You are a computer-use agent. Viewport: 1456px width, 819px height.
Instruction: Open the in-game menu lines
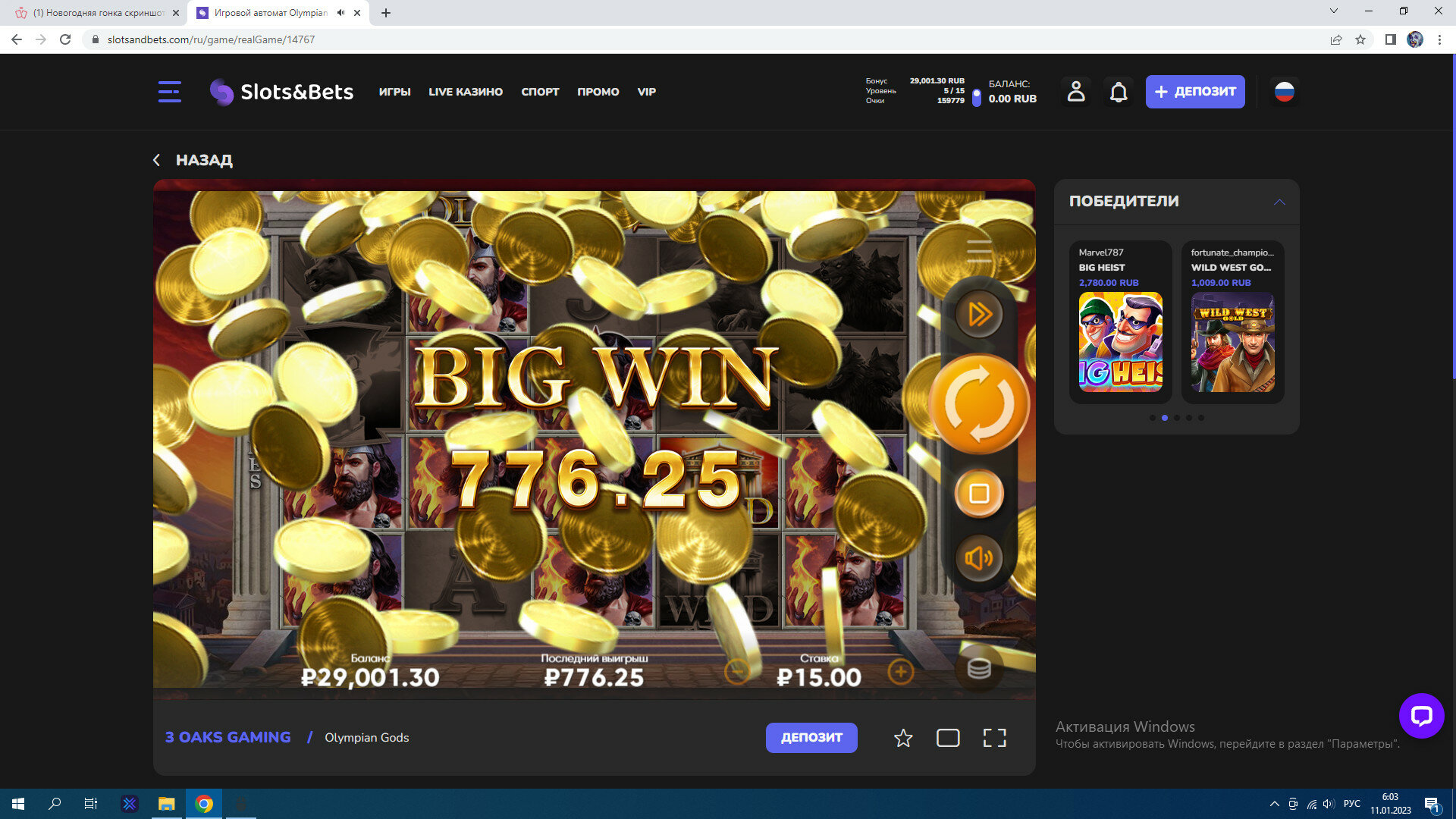click(979, 250)
